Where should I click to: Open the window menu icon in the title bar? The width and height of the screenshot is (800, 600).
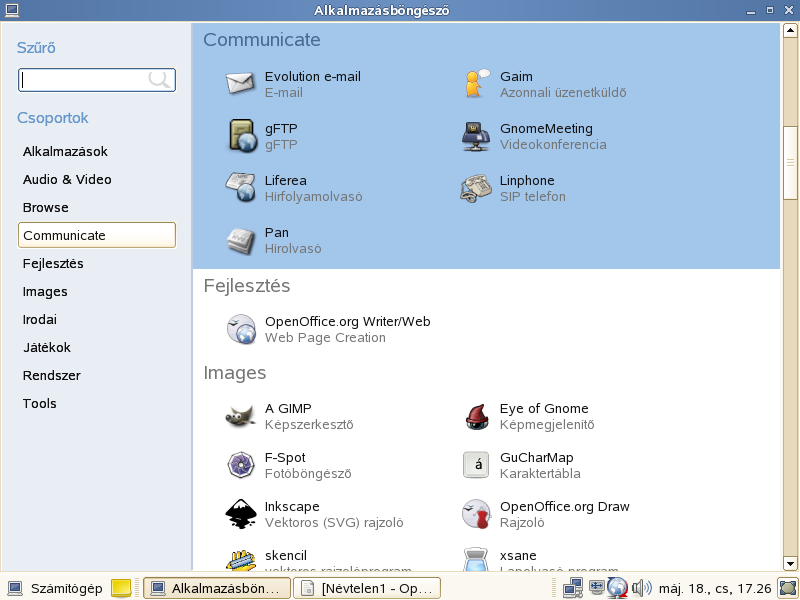tap(11, 10)
